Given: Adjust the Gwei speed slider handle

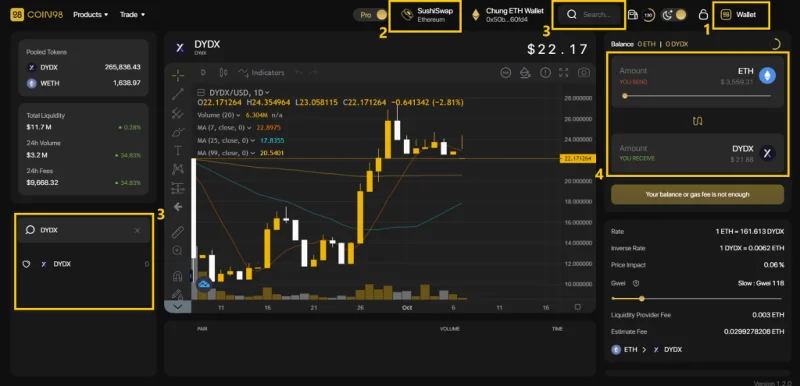Looking at the screenshot, I should [x=642, y=299].
